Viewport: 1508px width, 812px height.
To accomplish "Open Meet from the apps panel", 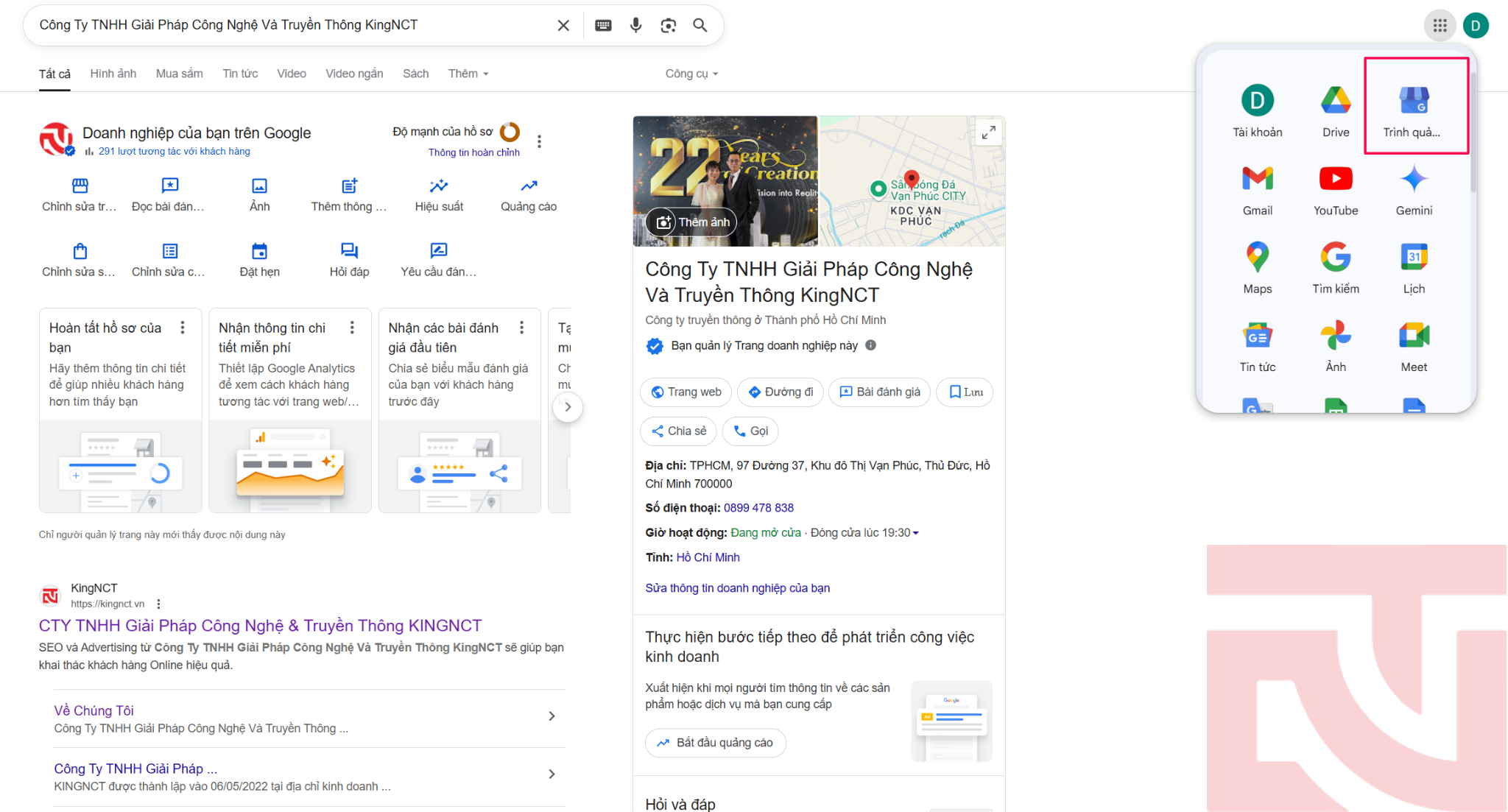I will click(x=1414, y=346).
